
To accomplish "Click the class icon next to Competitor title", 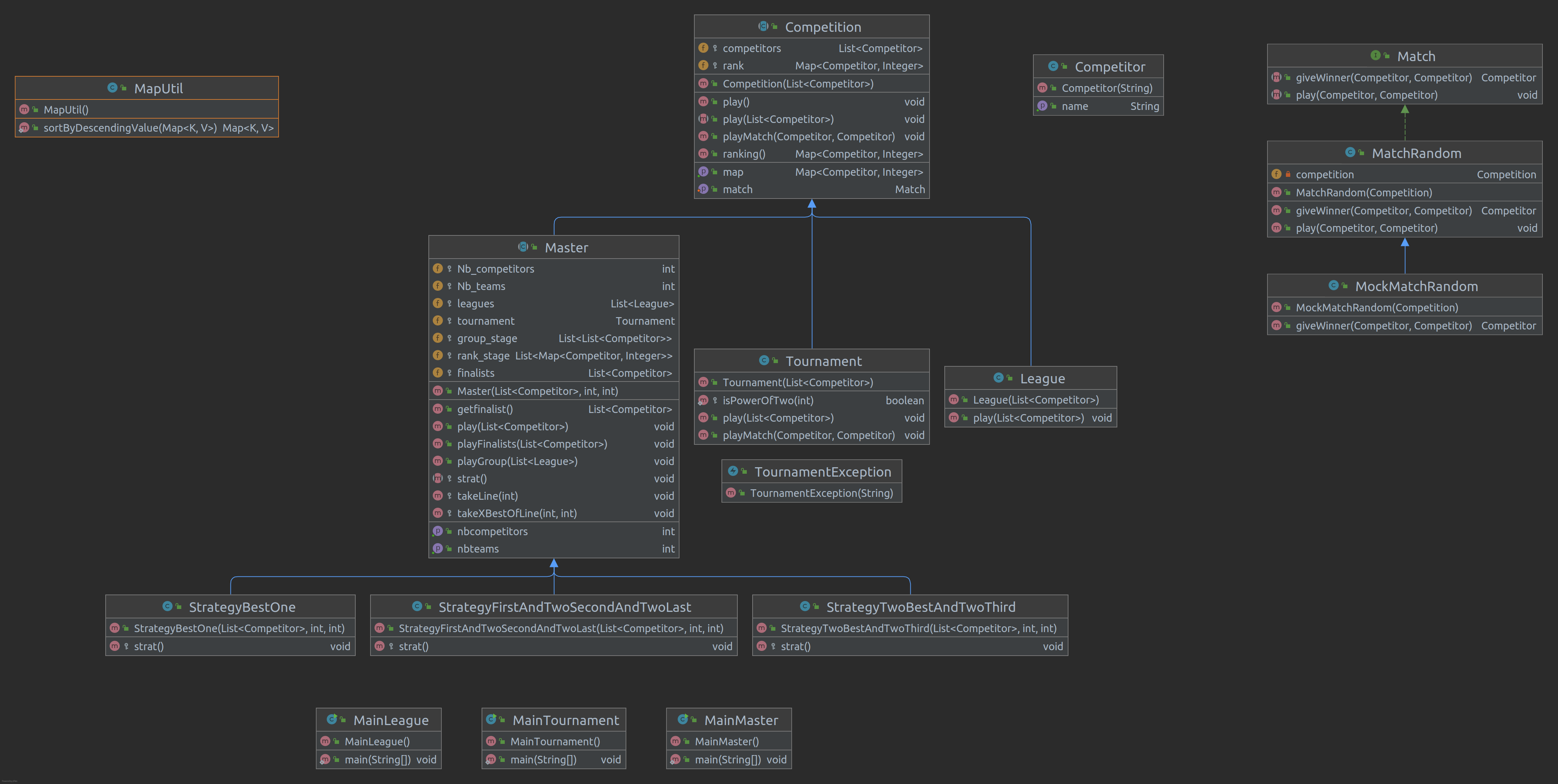I will point(1053,66).
